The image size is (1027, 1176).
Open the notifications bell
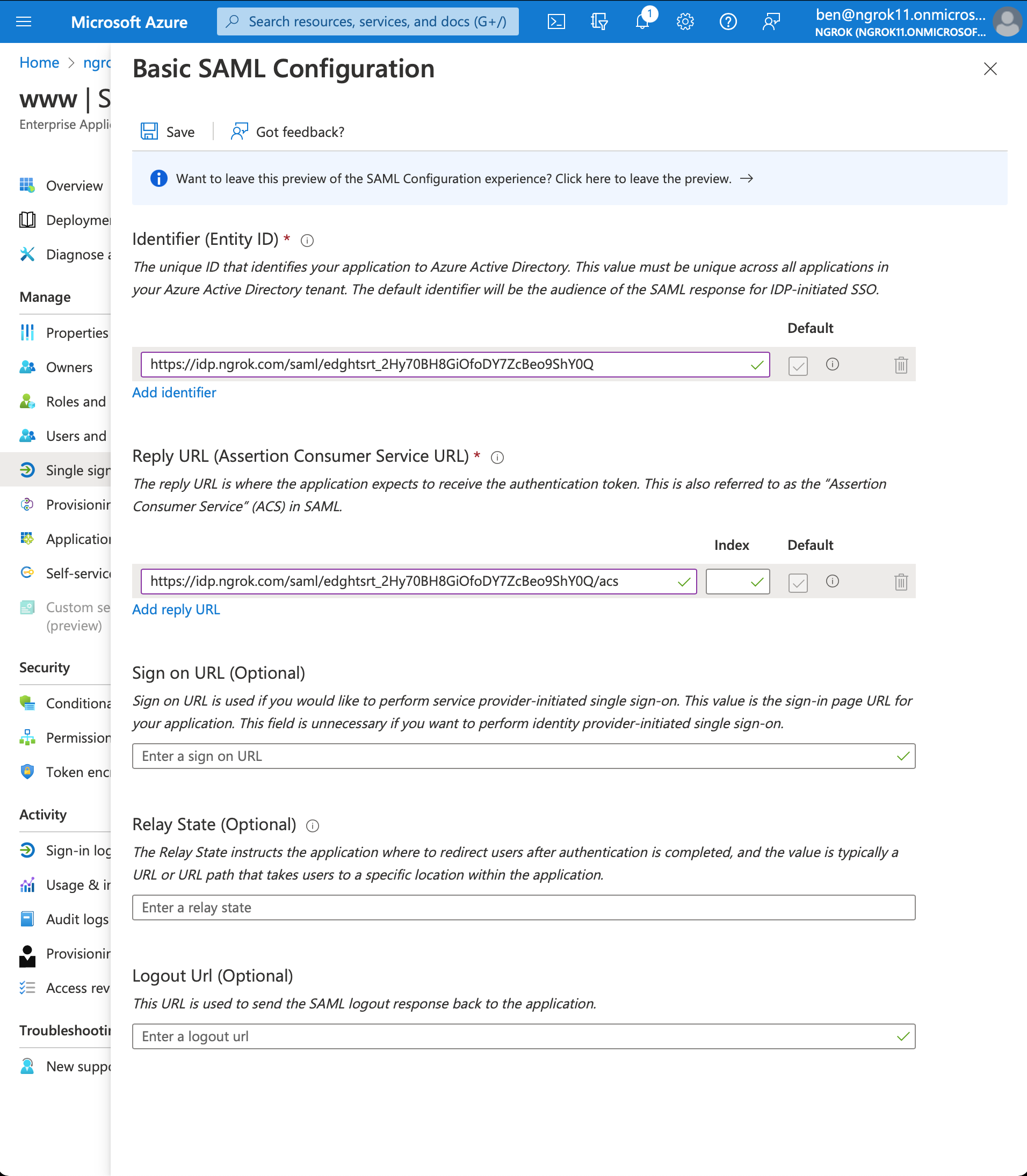[x=642, y=22]
